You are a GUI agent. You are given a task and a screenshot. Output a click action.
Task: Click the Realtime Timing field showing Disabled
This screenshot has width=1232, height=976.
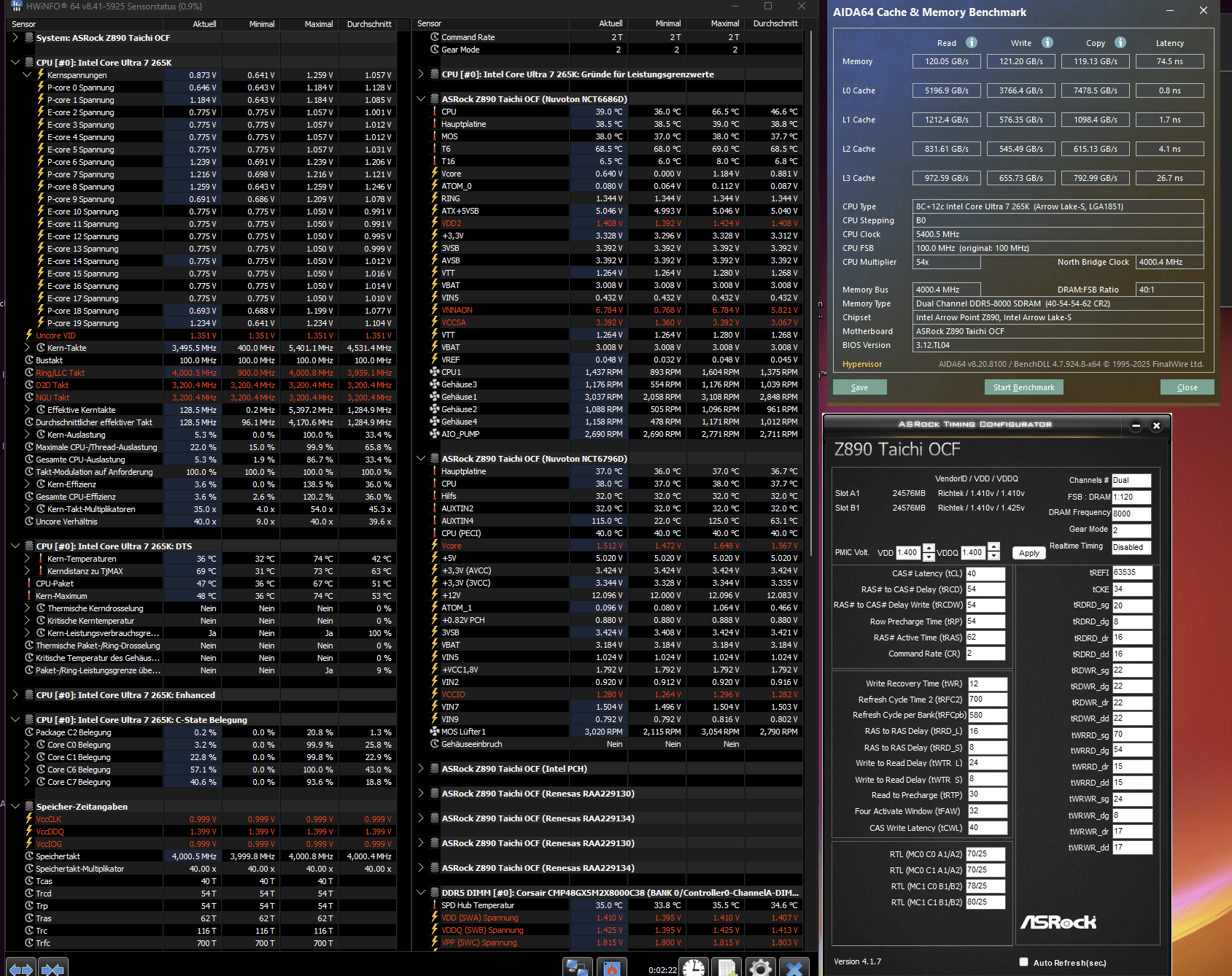(x=1131, y=547)
